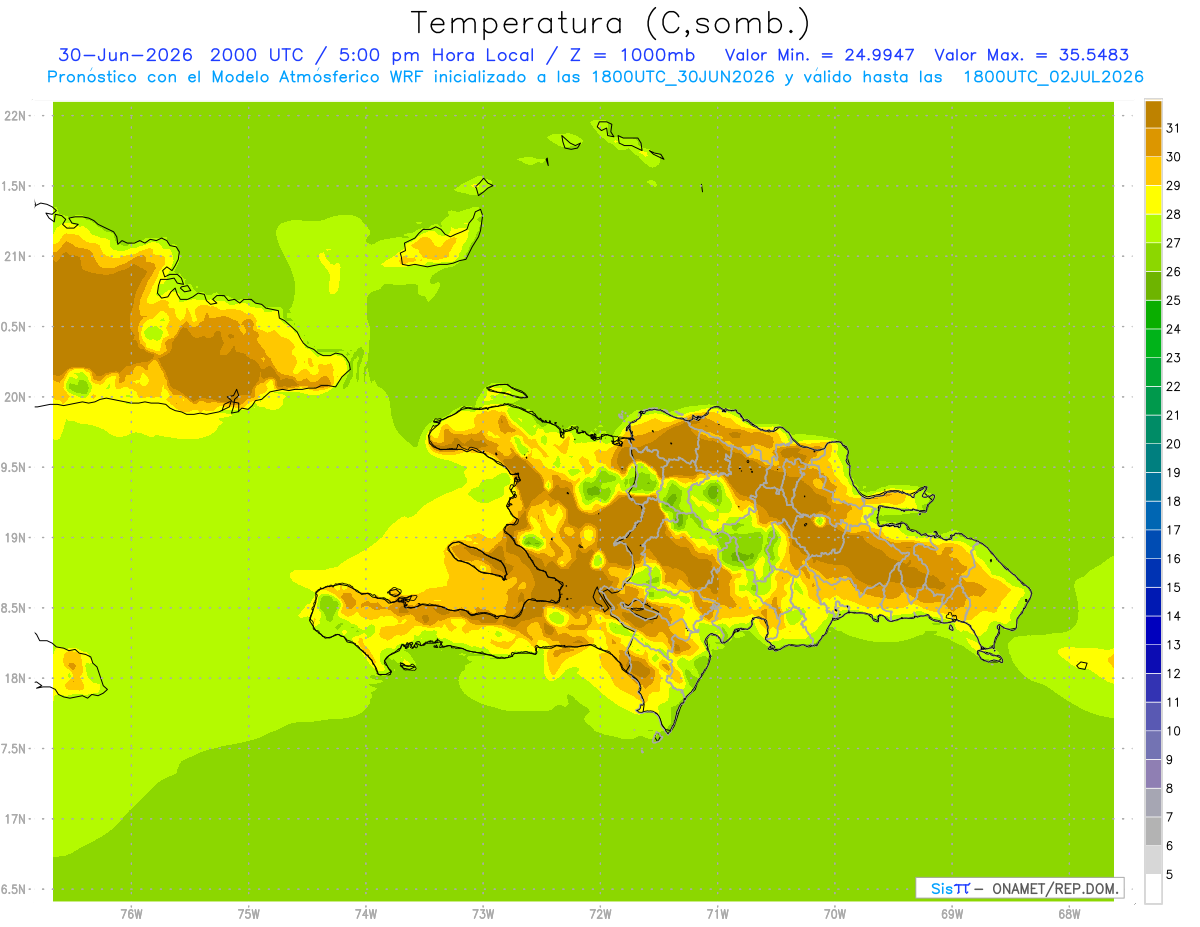Click the '10' legend value
The image size is (1200, 927).
click(1174, 731)
